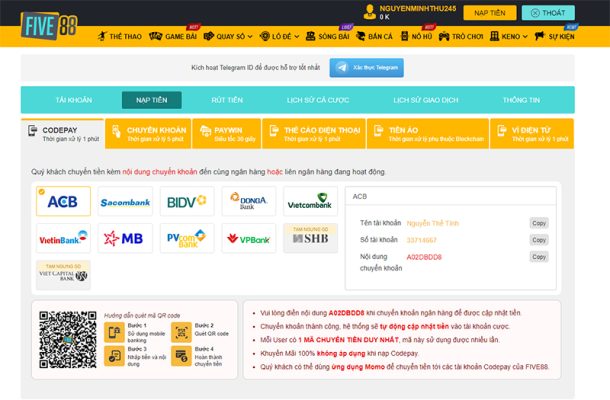Click the yellow Nạp Tiền header button

(490, 13)
